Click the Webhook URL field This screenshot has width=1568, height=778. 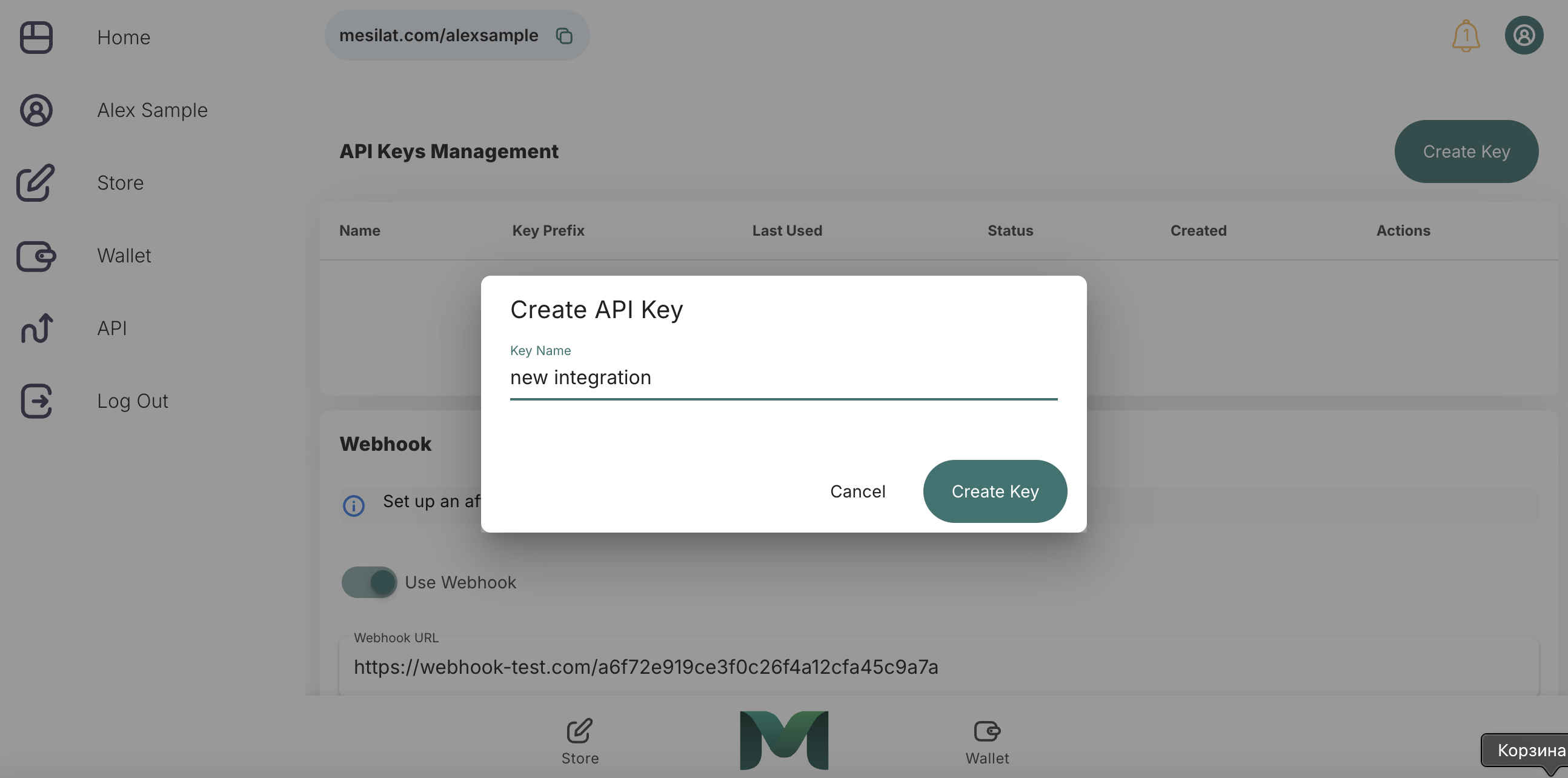(937, 667)
